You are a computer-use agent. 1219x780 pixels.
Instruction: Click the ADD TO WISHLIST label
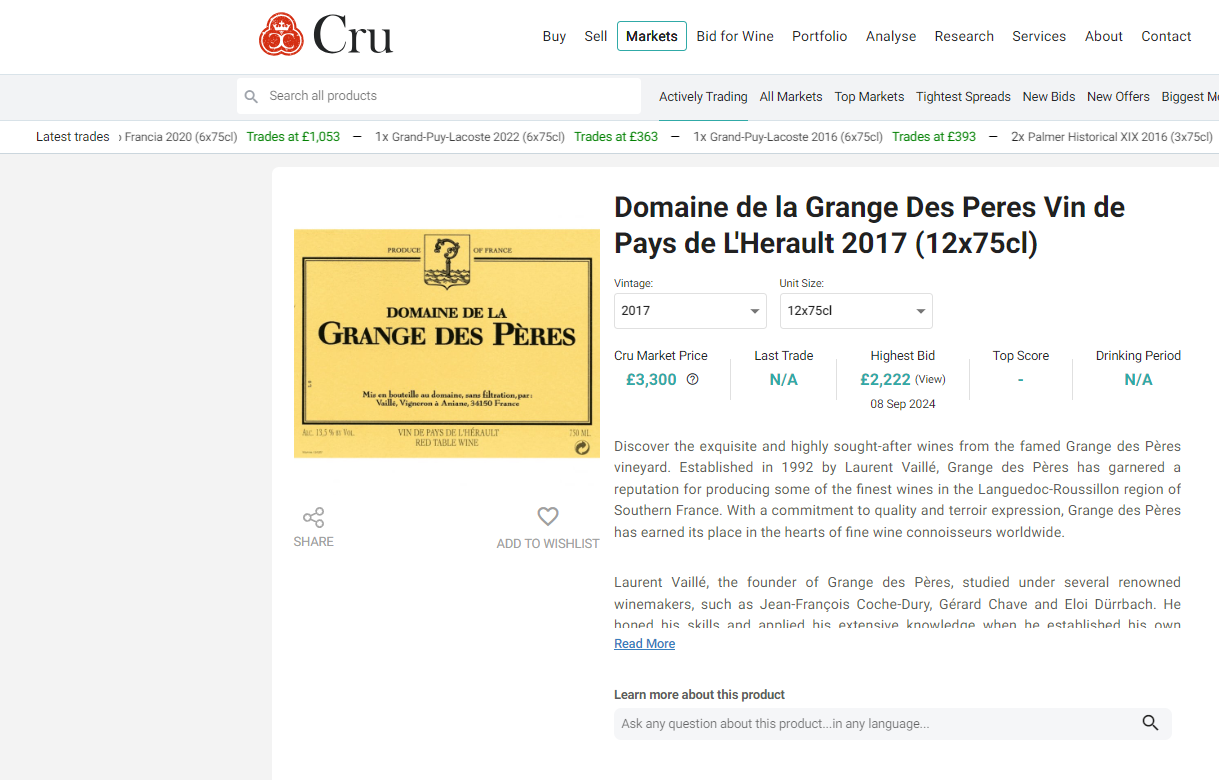(548, 544)
